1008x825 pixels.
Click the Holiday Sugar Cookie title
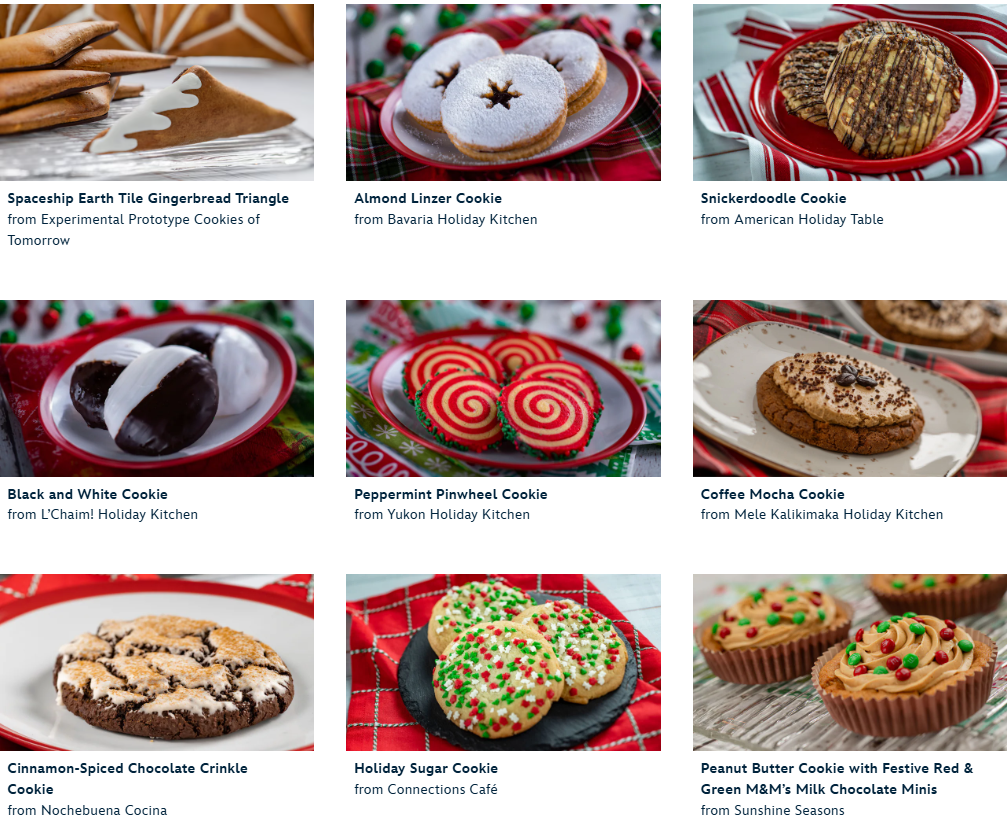pyautogui.click(x=426, y=768)
